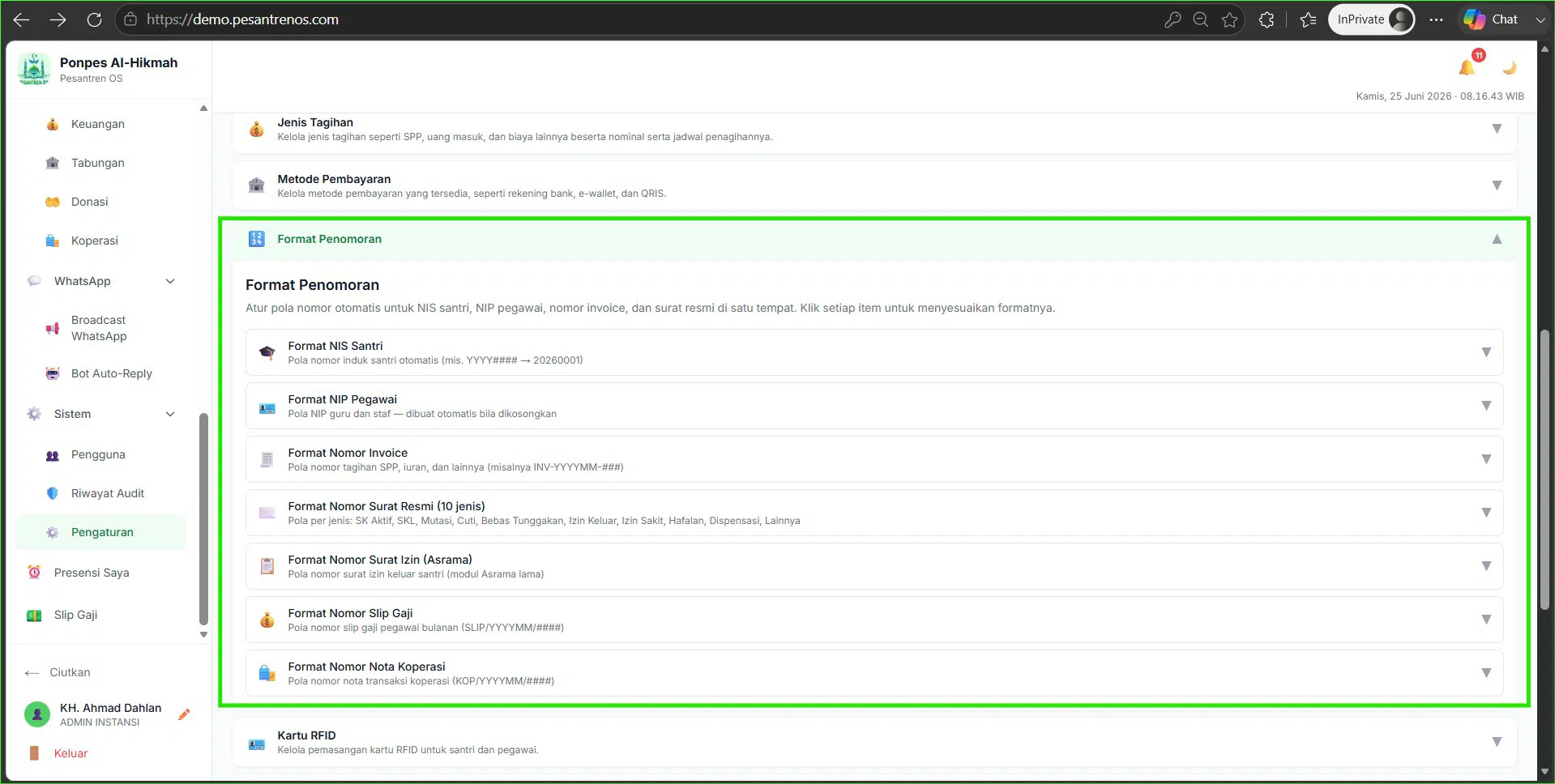Select Pengaturan in the sidebar

pyautogui.click(x=100, y=532)
